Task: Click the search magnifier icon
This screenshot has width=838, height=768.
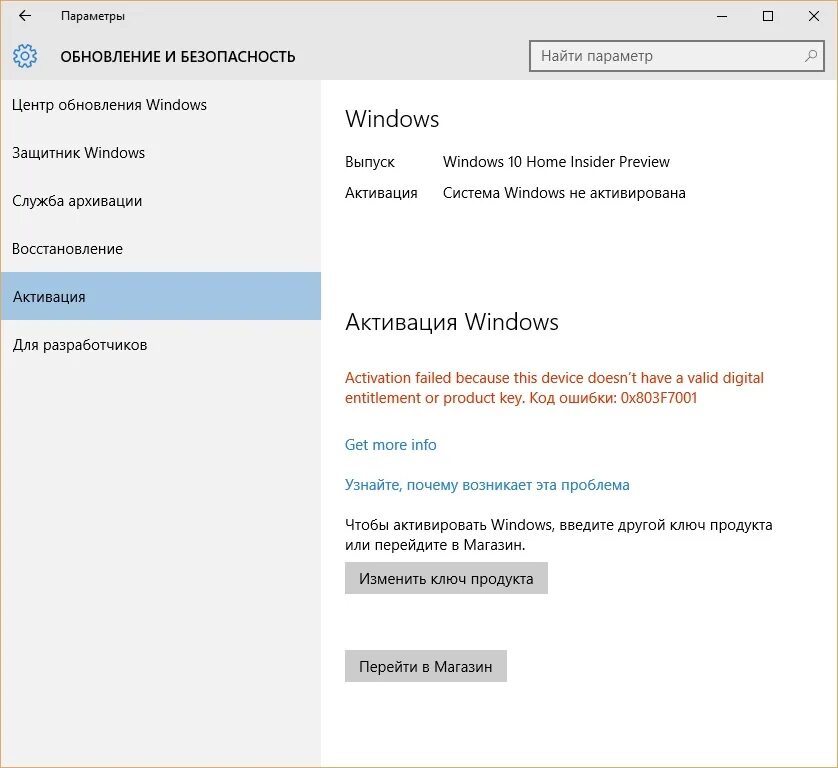Action: [x=811, y=56]
